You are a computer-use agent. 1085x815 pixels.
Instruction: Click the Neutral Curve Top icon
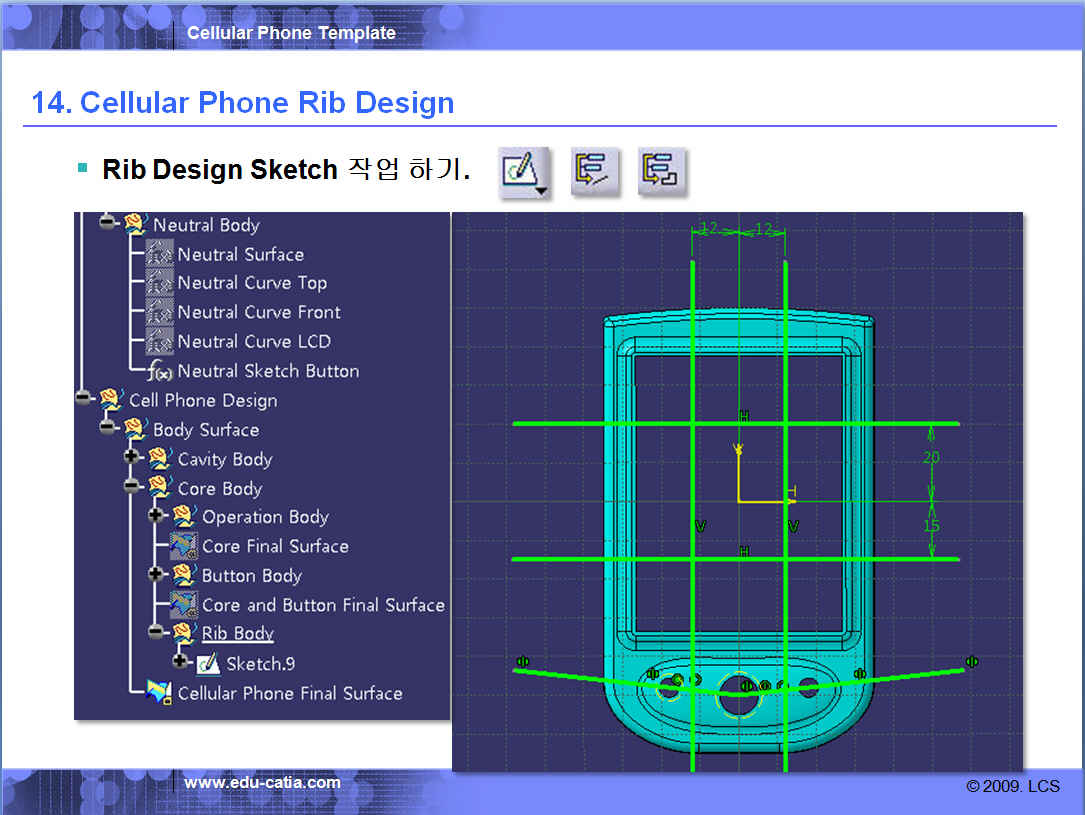tap(160, 282)
